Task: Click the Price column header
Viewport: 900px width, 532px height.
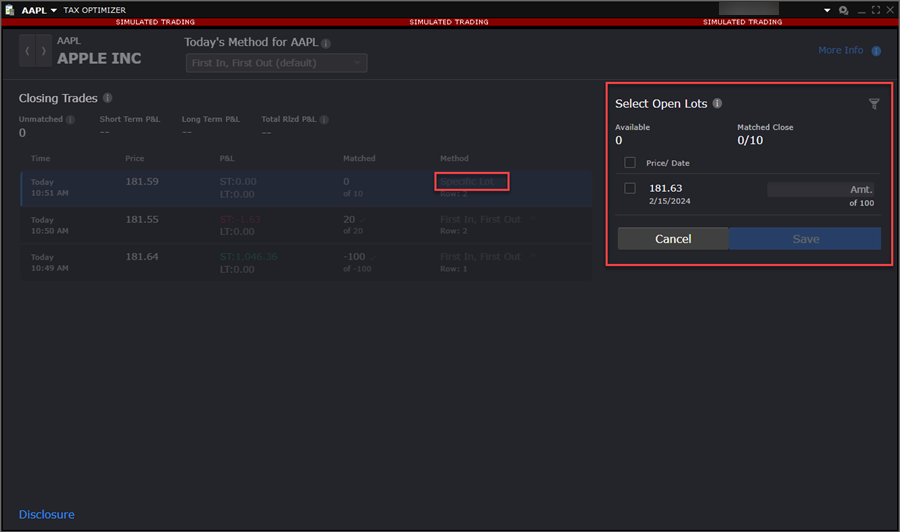Action: (135, 158)
